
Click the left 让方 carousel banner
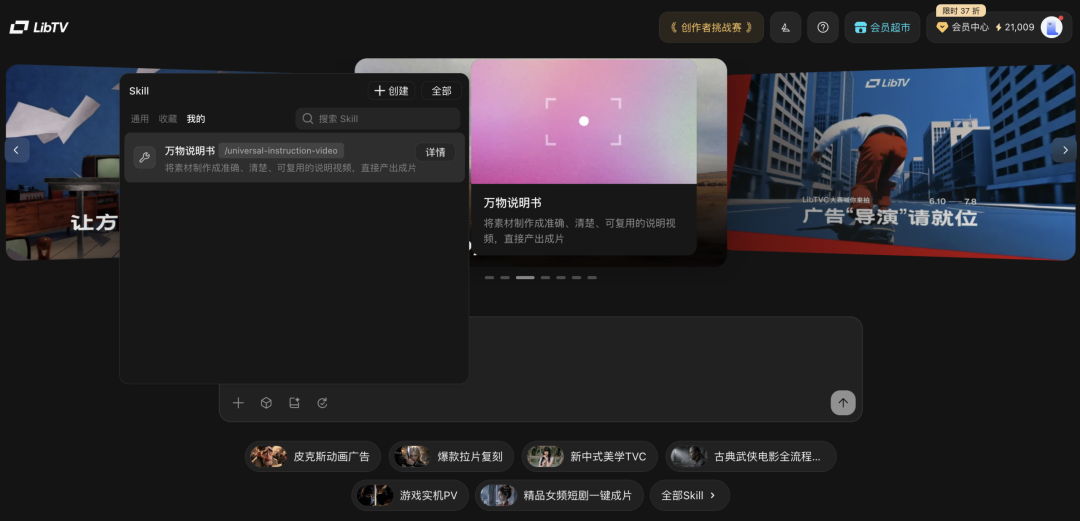click(x=62, y=163)
